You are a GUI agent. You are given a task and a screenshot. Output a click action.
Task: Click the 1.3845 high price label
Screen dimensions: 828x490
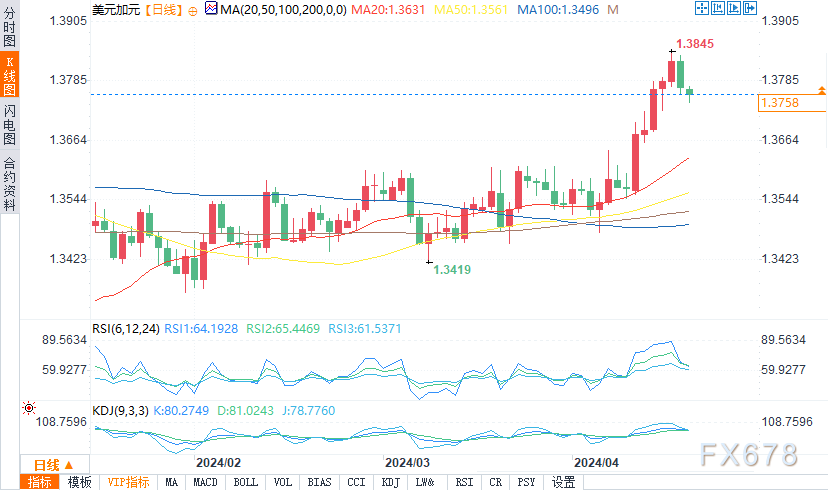coord(695,44)
